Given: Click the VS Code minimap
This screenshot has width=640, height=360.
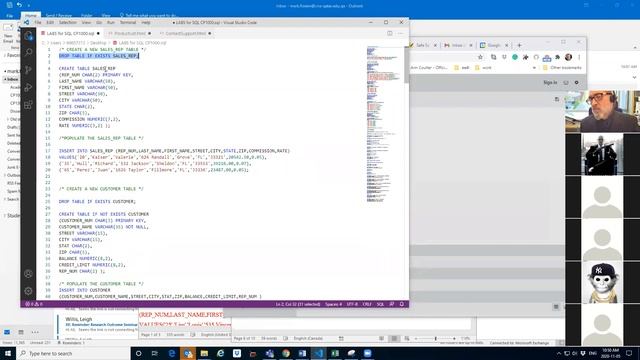Looking at the screenshot, I should point(383,124).
